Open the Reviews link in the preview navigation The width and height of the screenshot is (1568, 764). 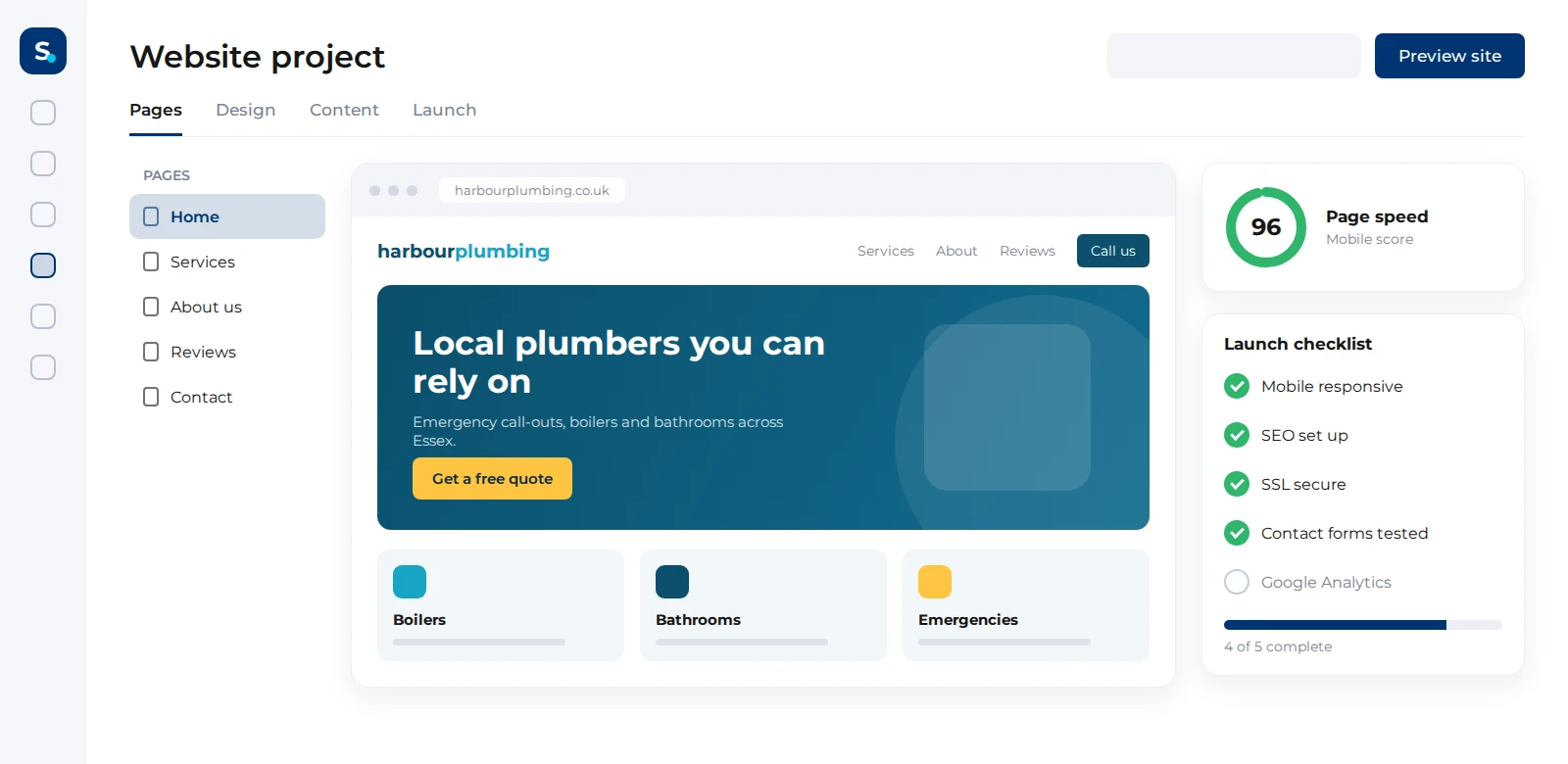pyautogui.click(x=1027, y=251)
